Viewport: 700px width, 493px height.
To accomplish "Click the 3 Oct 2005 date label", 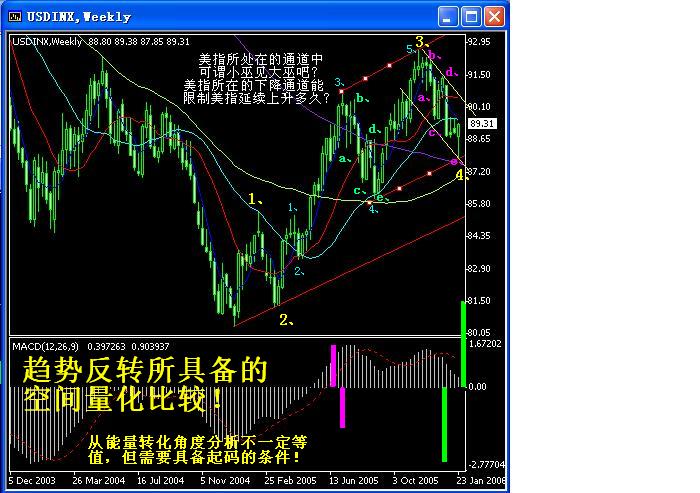I will point(415,481).
